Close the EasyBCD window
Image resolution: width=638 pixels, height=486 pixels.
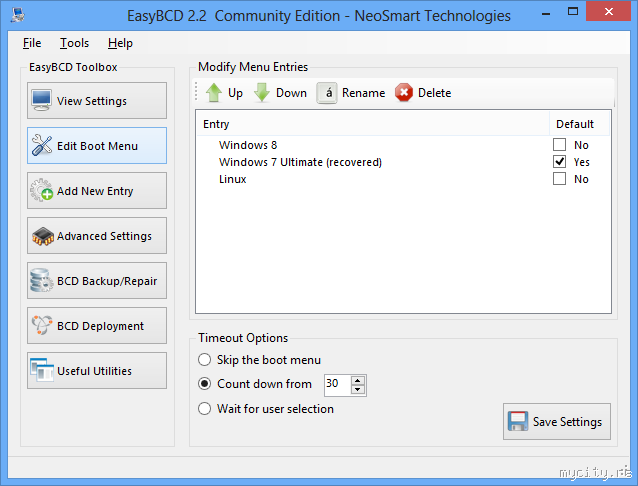(x=609, y=11)
